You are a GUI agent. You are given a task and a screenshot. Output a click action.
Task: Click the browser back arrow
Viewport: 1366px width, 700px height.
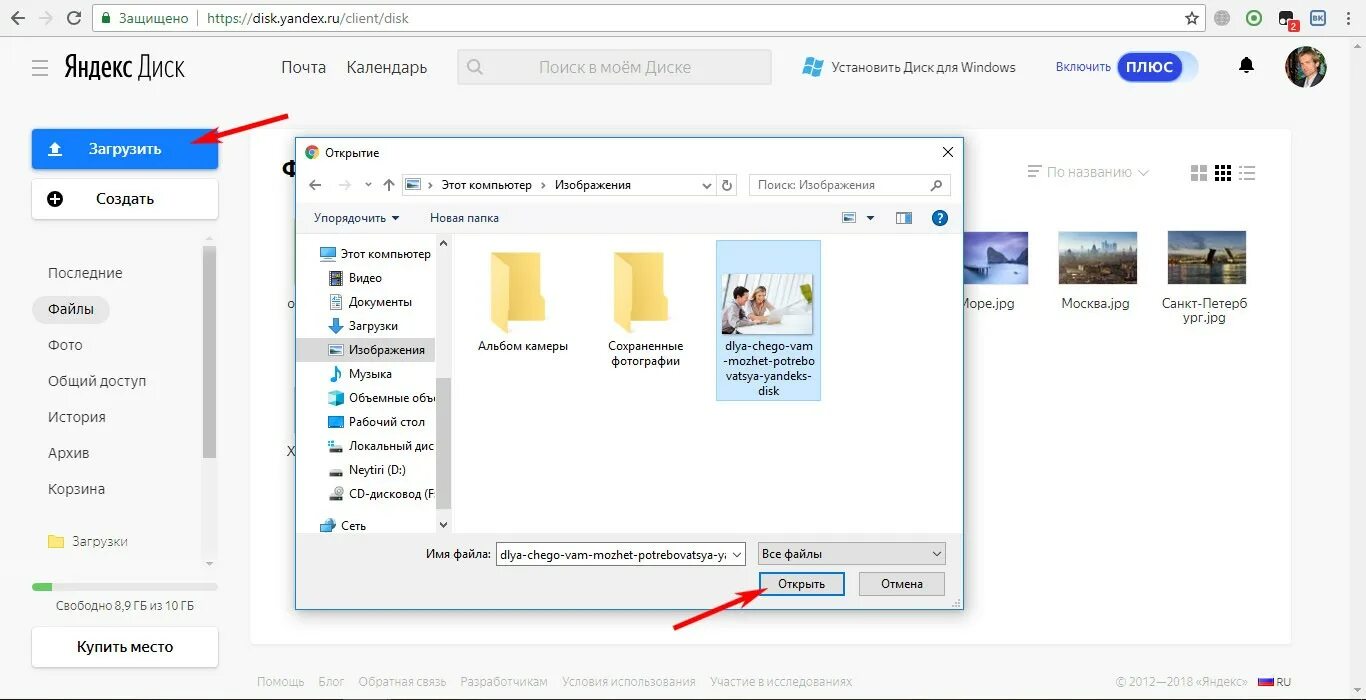17,18
